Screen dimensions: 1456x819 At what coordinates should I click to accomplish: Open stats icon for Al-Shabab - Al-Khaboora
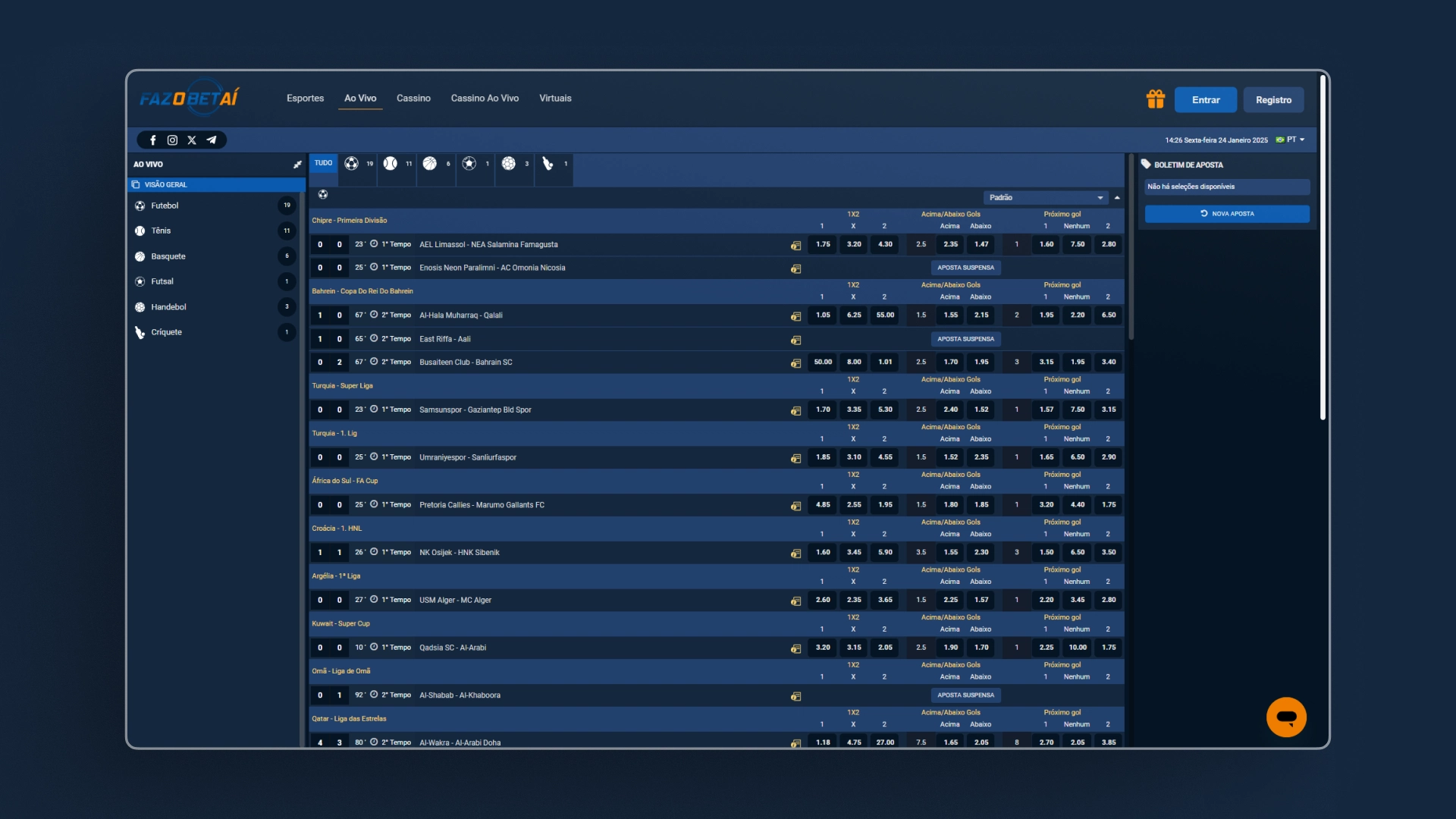[x=795, y=696]
